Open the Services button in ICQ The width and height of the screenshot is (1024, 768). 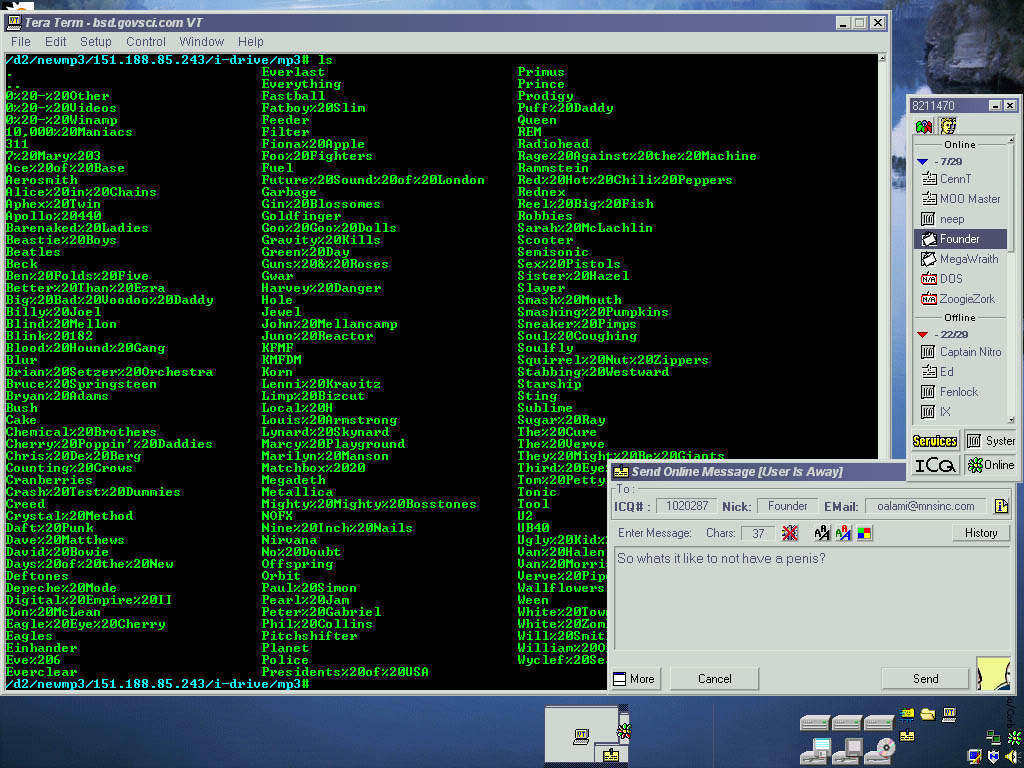tap(935, 441)
